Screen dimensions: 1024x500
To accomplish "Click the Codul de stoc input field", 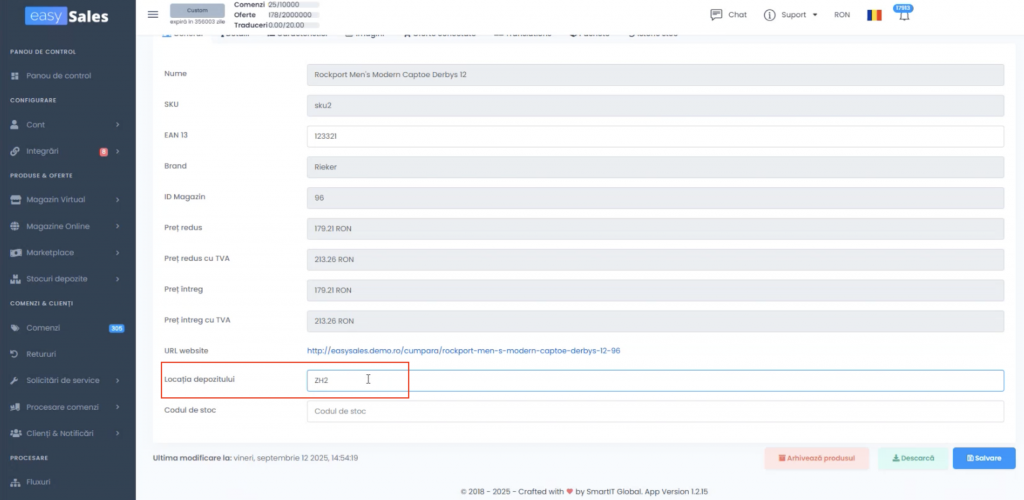I will pos(654,411).
